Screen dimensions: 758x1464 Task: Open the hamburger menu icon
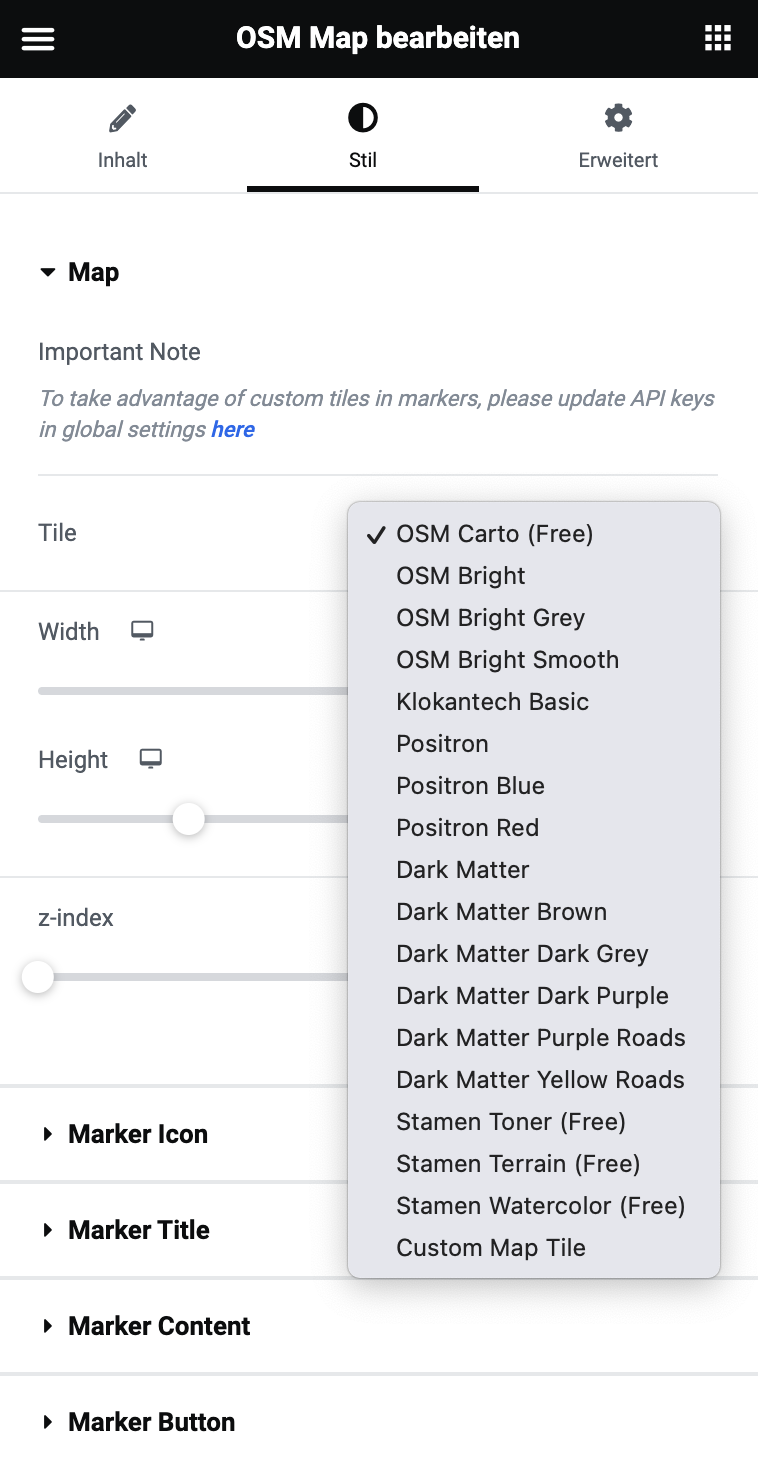click(x=38, y=39)
